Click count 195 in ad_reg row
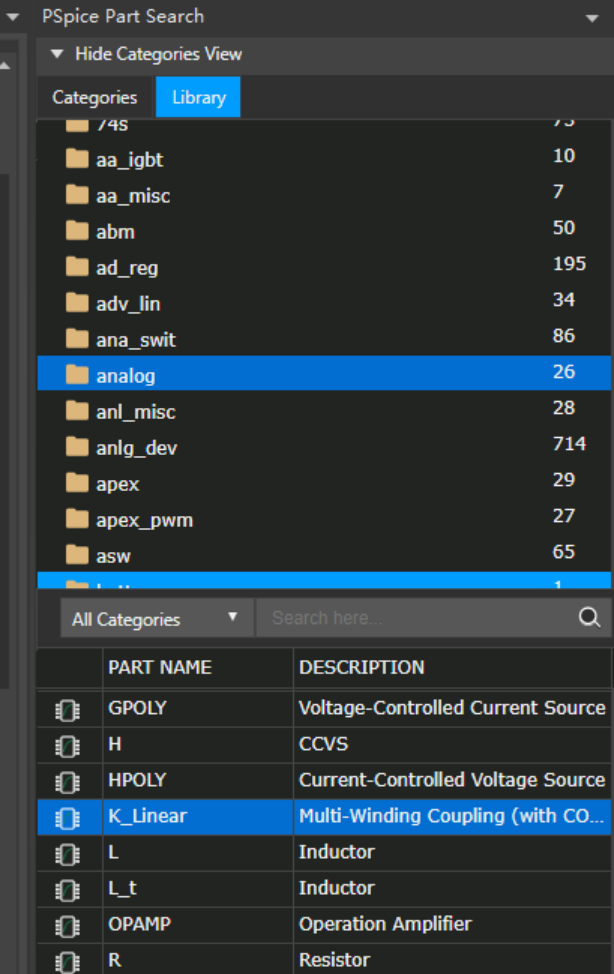The image size is (614, 974). pyautogui.click(x=569, y=263)
